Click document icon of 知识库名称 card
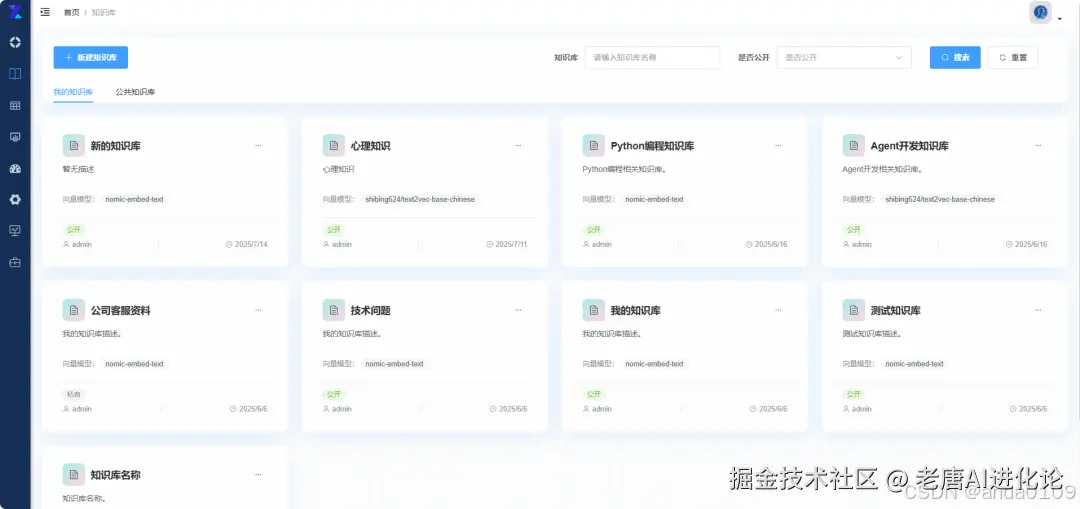 tap(74, 475)
